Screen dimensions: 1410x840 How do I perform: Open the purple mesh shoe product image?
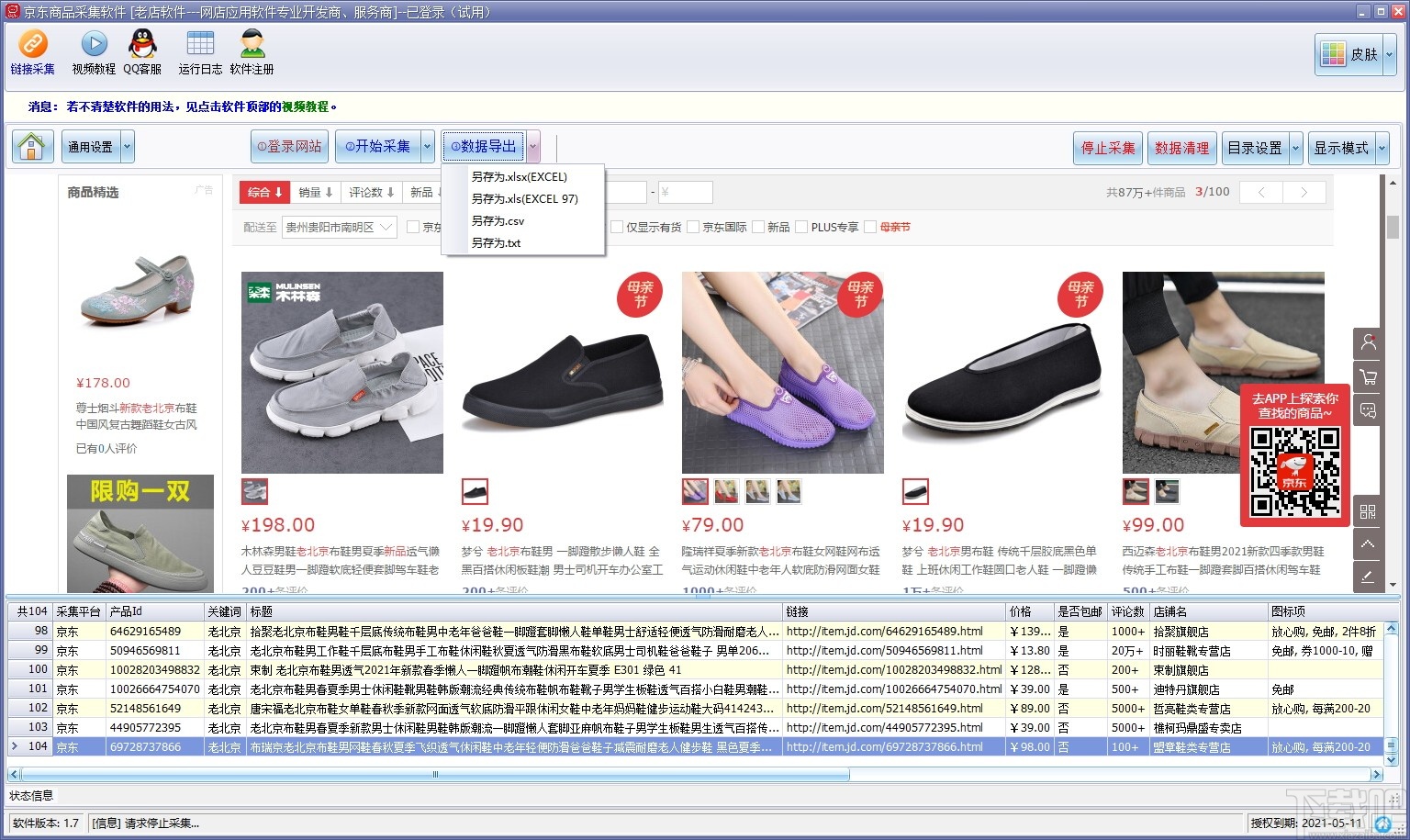(x=783, y=373)
